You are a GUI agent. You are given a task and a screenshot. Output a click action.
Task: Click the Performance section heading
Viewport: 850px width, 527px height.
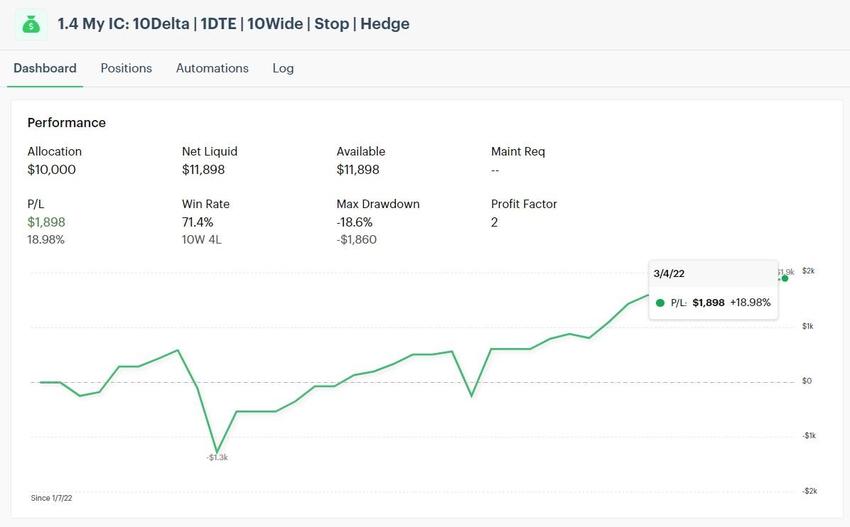pos(66,123)
